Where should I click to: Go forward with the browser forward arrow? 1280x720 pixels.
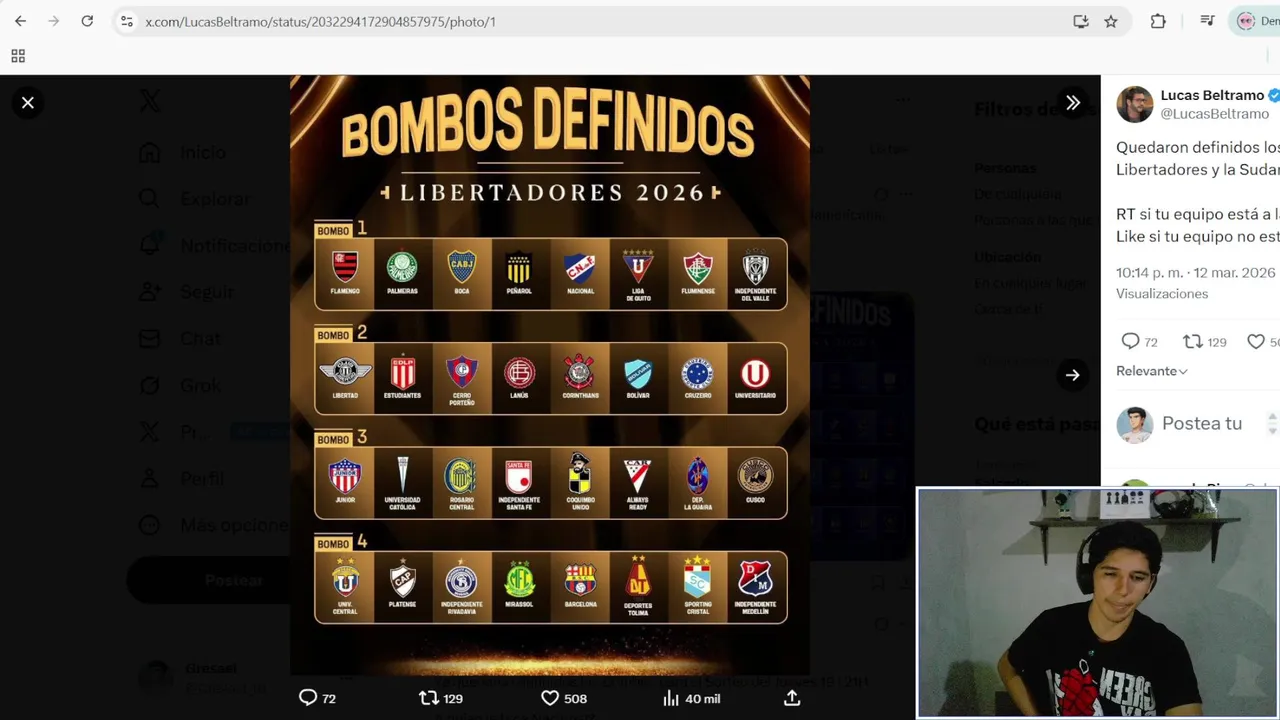click(54, 21)
